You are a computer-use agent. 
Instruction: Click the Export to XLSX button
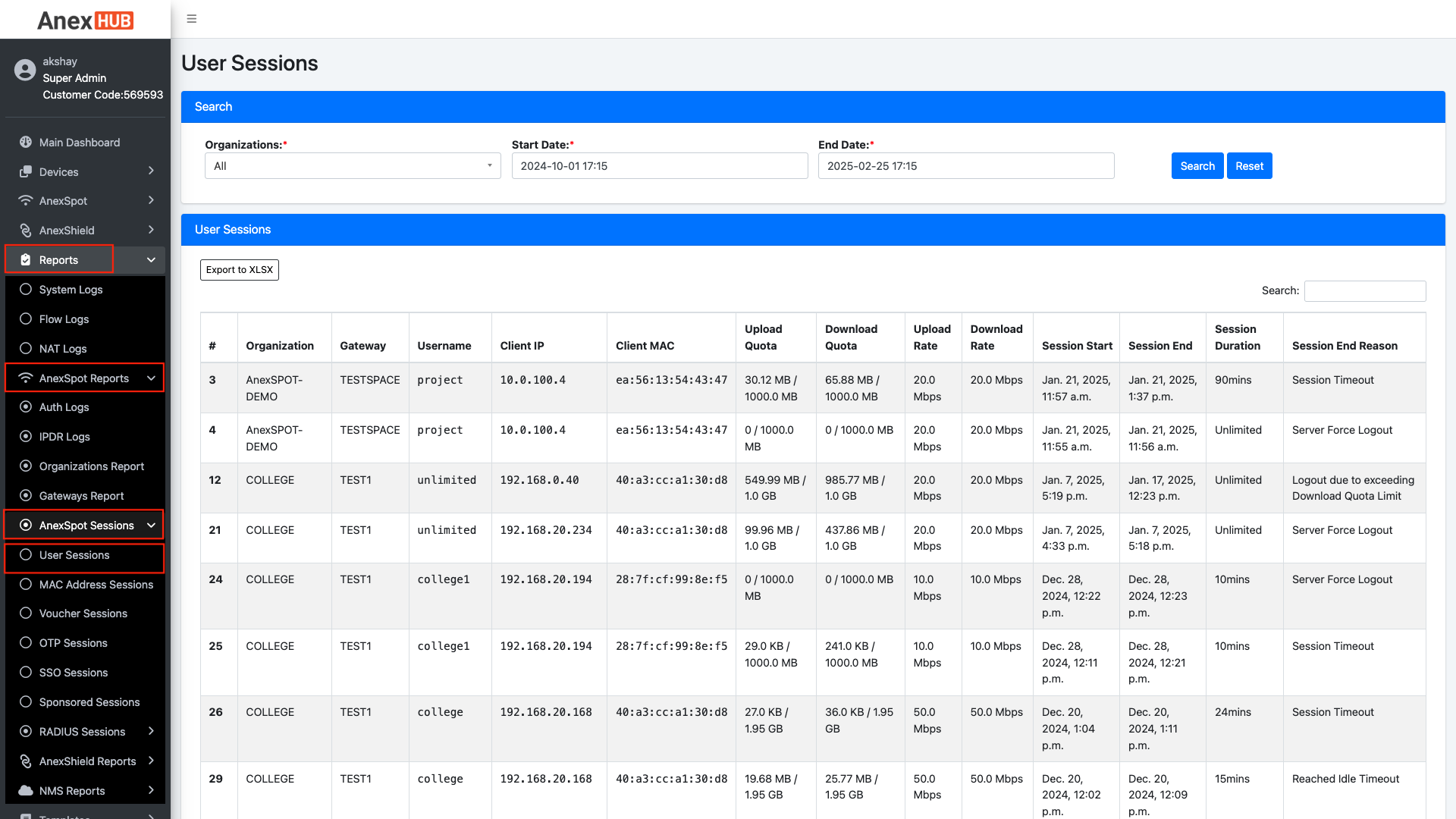pyautogui.click(x=239, y=269)
